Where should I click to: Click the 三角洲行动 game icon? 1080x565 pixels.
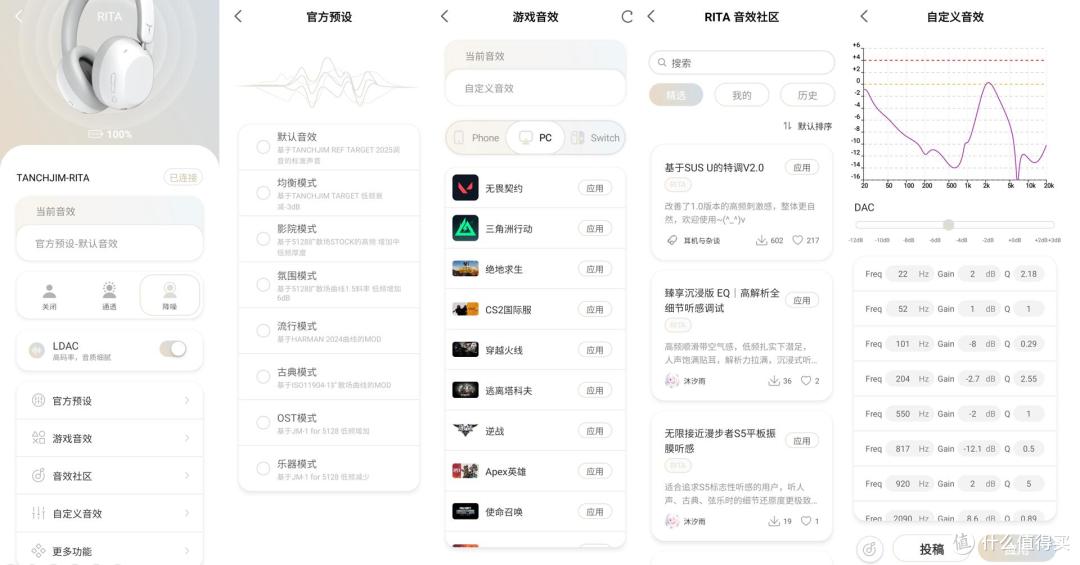point(466,228)
